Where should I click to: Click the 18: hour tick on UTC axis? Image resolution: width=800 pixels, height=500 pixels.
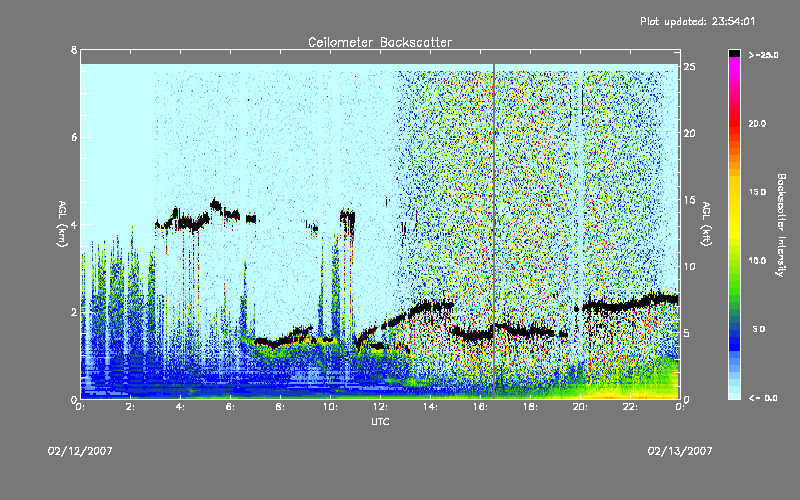click(531, 407)
